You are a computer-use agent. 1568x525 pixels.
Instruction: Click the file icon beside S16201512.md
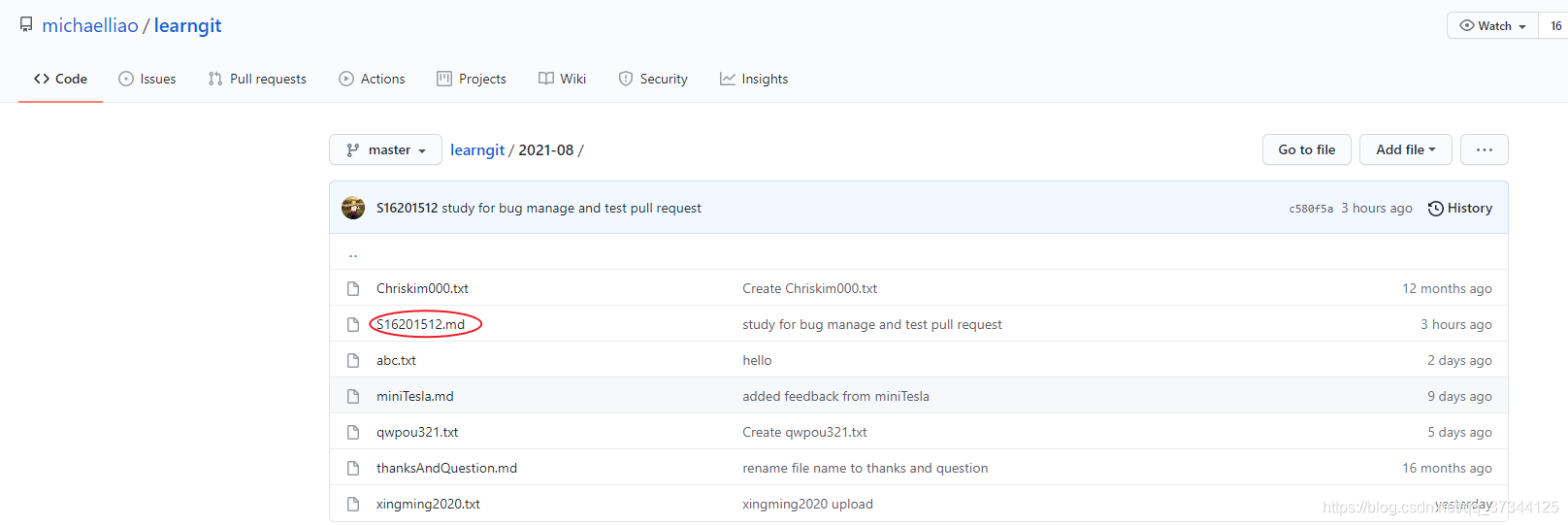click(353, 324)
